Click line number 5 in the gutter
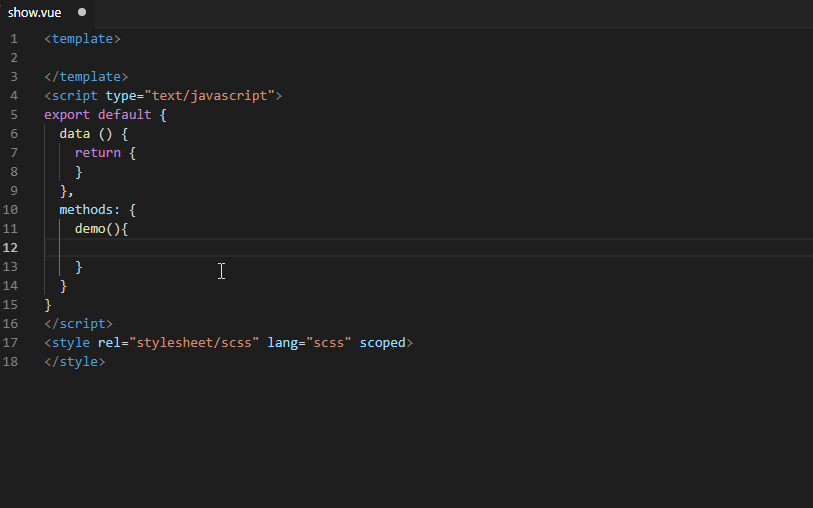Viewport: 813px width, 508px height. pos(14,115)
